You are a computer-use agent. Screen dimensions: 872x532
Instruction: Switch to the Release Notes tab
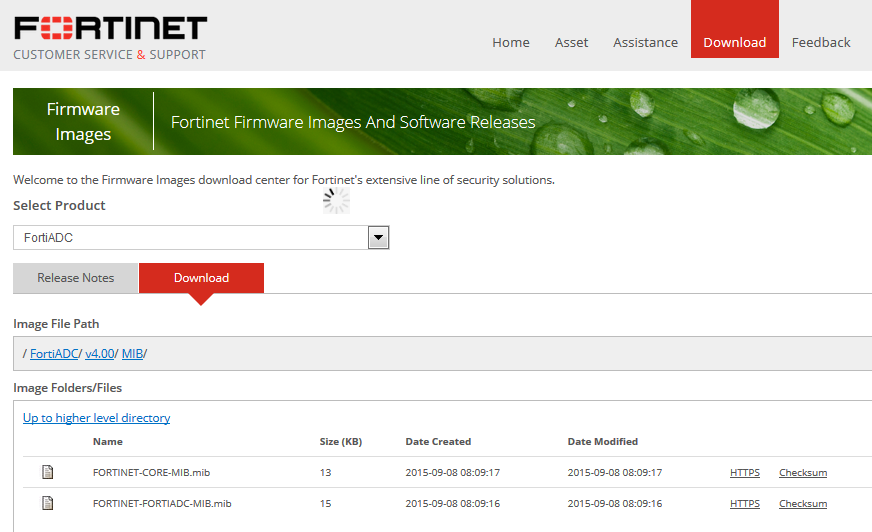76,278
